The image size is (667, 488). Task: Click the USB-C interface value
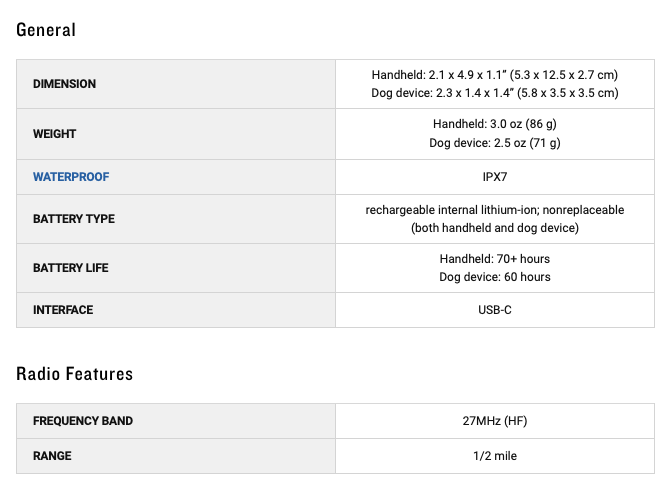click(x=494, y=310)
